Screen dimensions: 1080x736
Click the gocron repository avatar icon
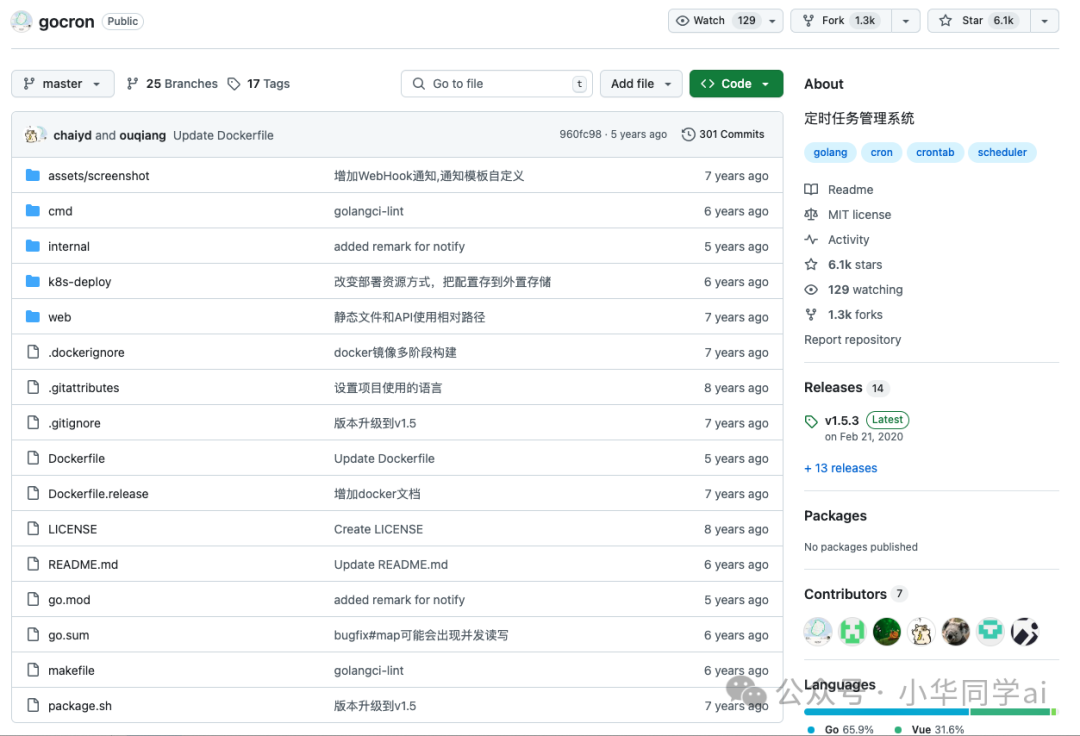point(21,21)
